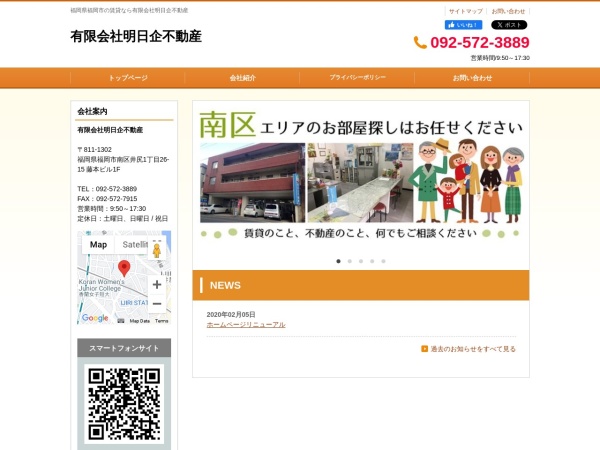This screenshot has width=600, height=450.
Task: Open the お問い合わせ link in the header
Action: coord(508,11)
